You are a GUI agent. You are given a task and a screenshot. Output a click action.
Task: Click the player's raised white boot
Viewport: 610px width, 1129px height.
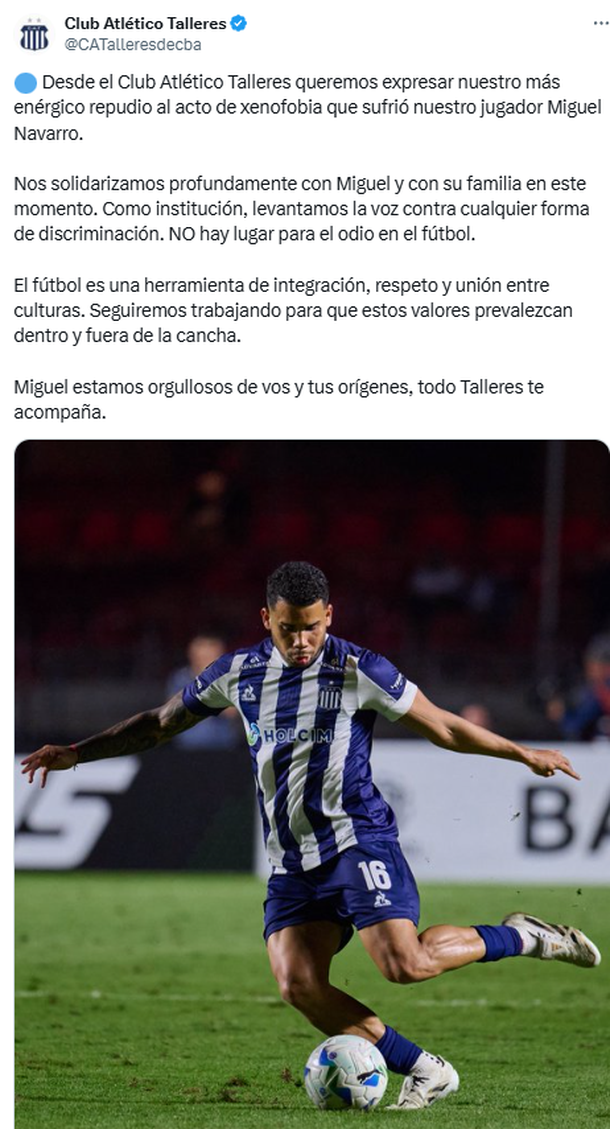[552, 938]
